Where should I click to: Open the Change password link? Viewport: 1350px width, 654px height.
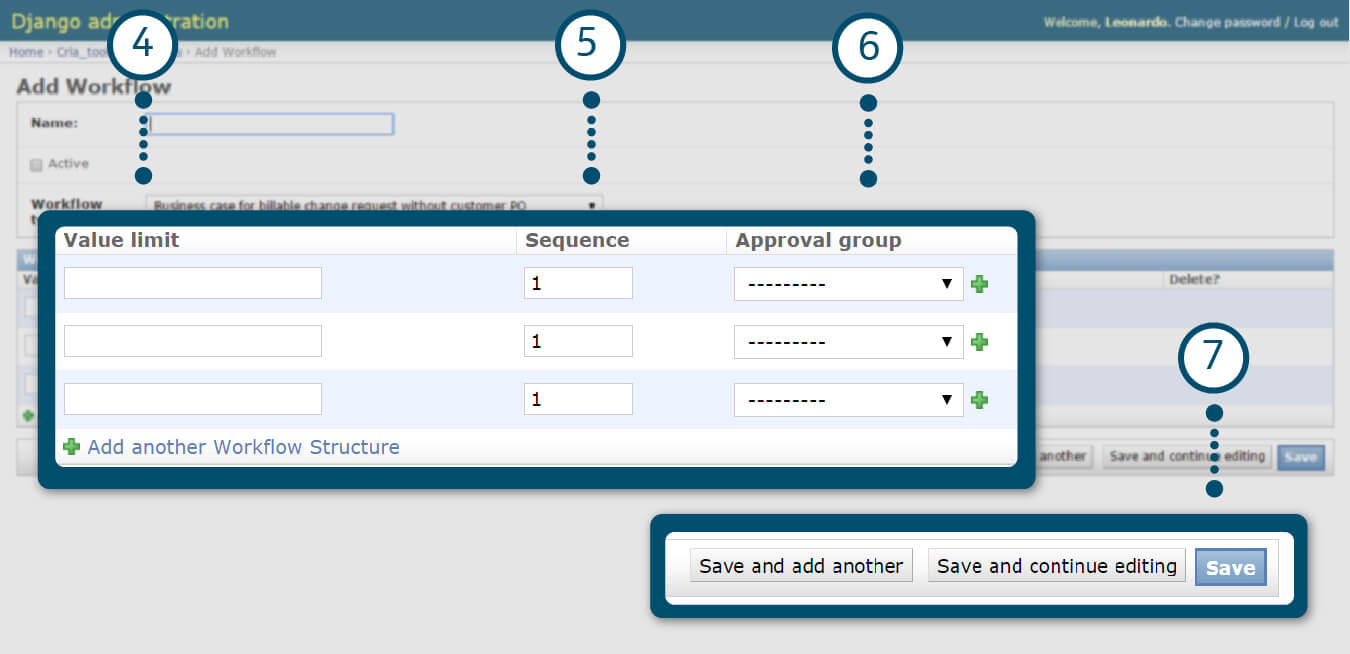click(x=1227, y=22)
